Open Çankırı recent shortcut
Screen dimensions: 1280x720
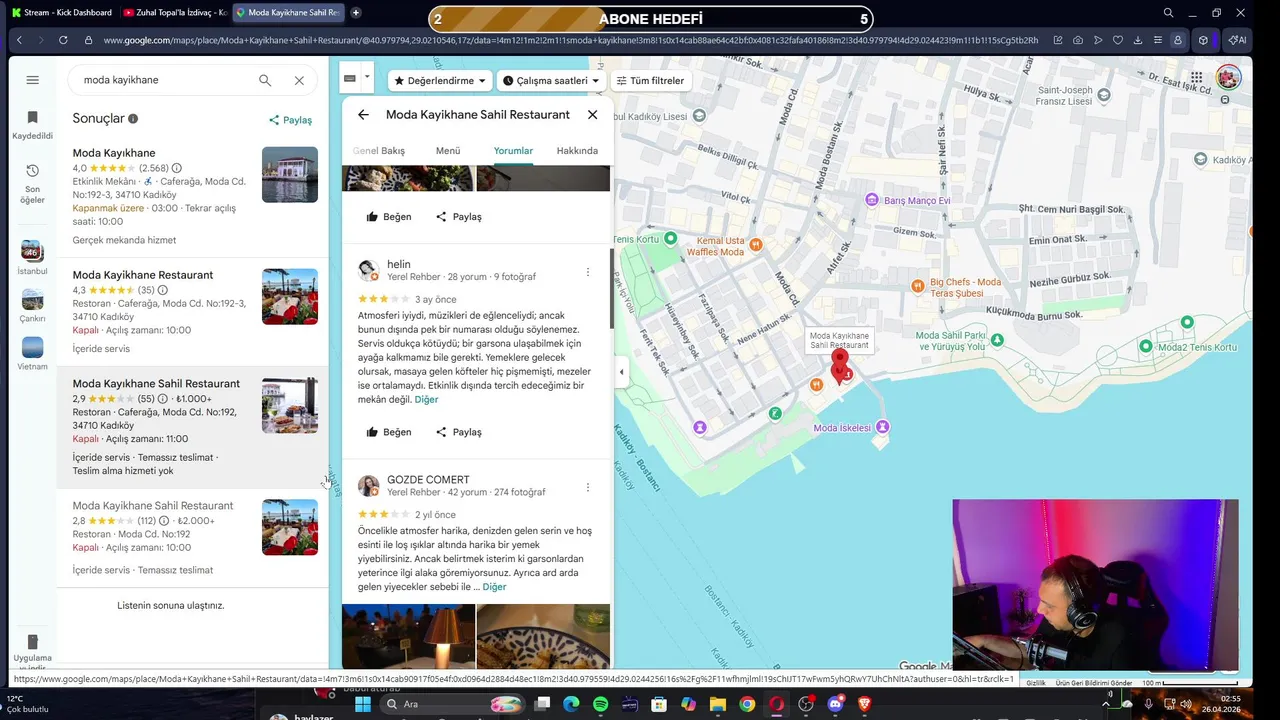click(x=33, y=305)
